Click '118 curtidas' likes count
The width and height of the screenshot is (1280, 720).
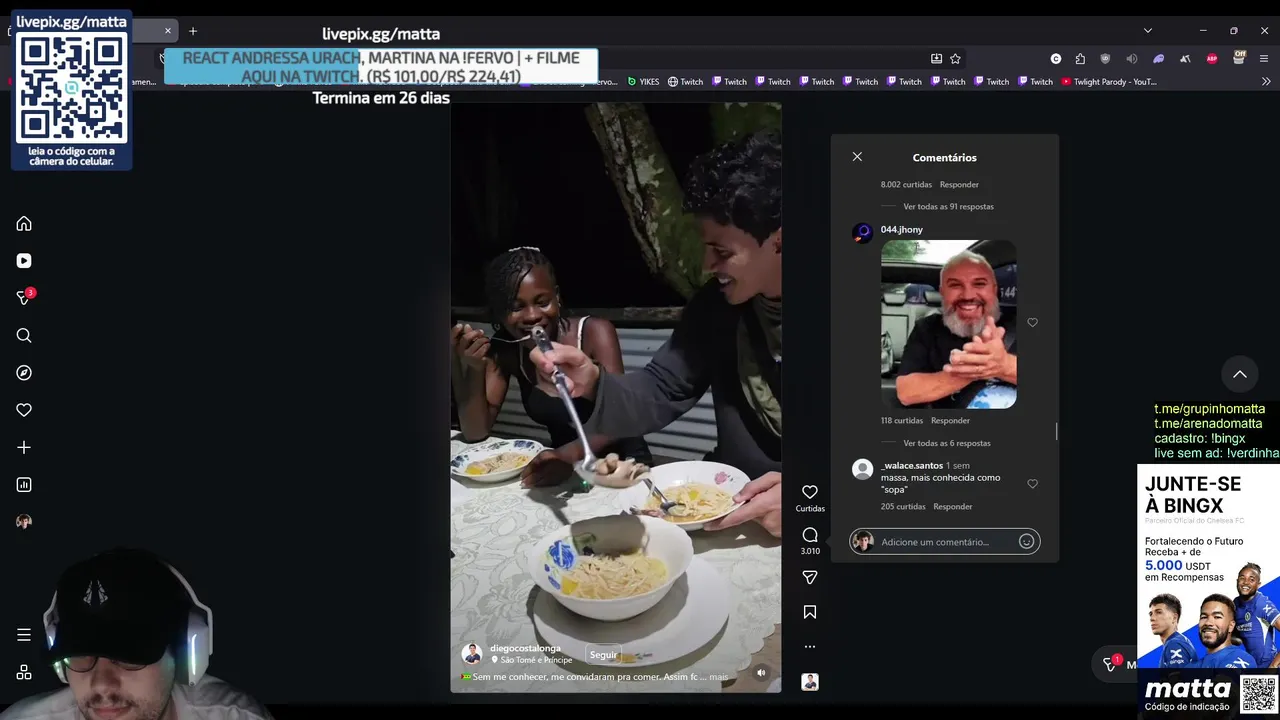click(902, 421)
